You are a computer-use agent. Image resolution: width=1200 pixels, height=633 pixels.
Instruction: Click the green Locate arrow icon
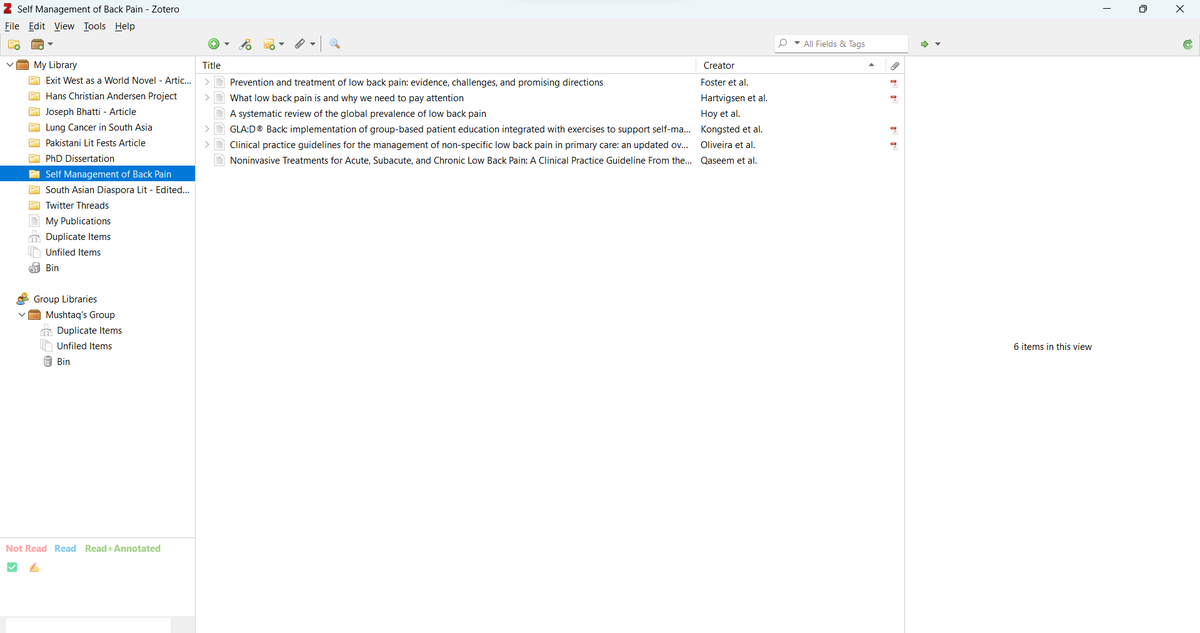coord(926,44)
